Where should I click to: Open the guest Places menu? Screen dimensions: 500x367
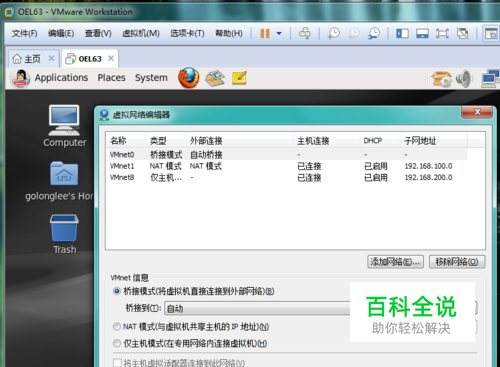click(111, 78)
